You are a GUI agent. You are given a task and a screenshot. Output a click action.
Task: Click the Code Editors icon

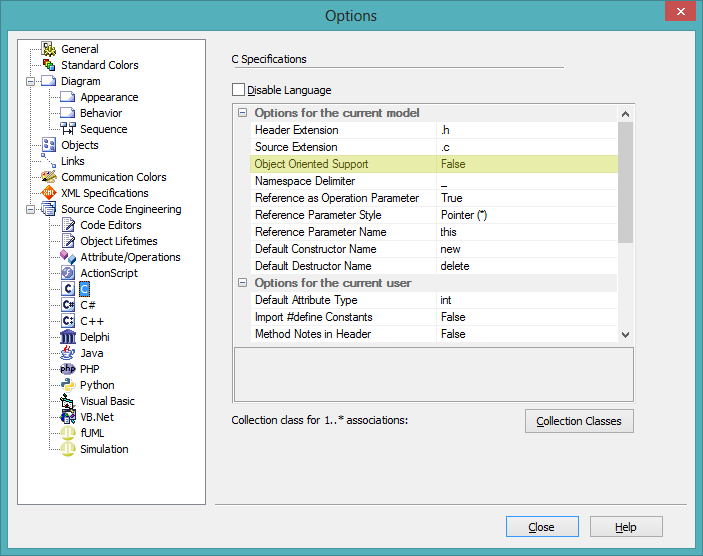(x=68, y=225)
